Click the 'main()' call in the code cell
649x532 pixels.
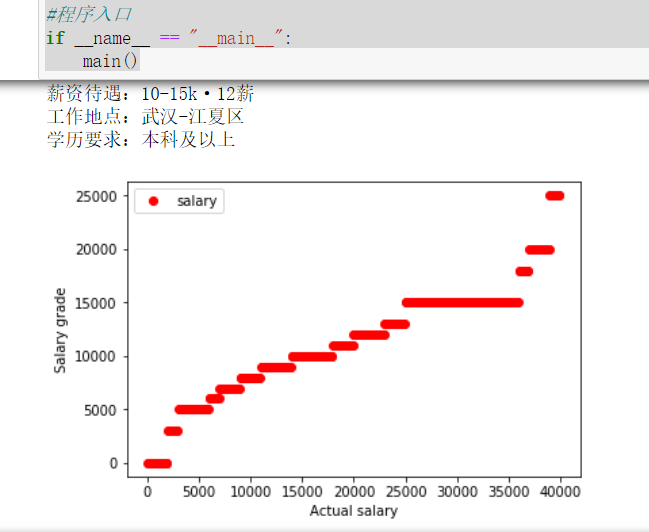pos(110,61)
